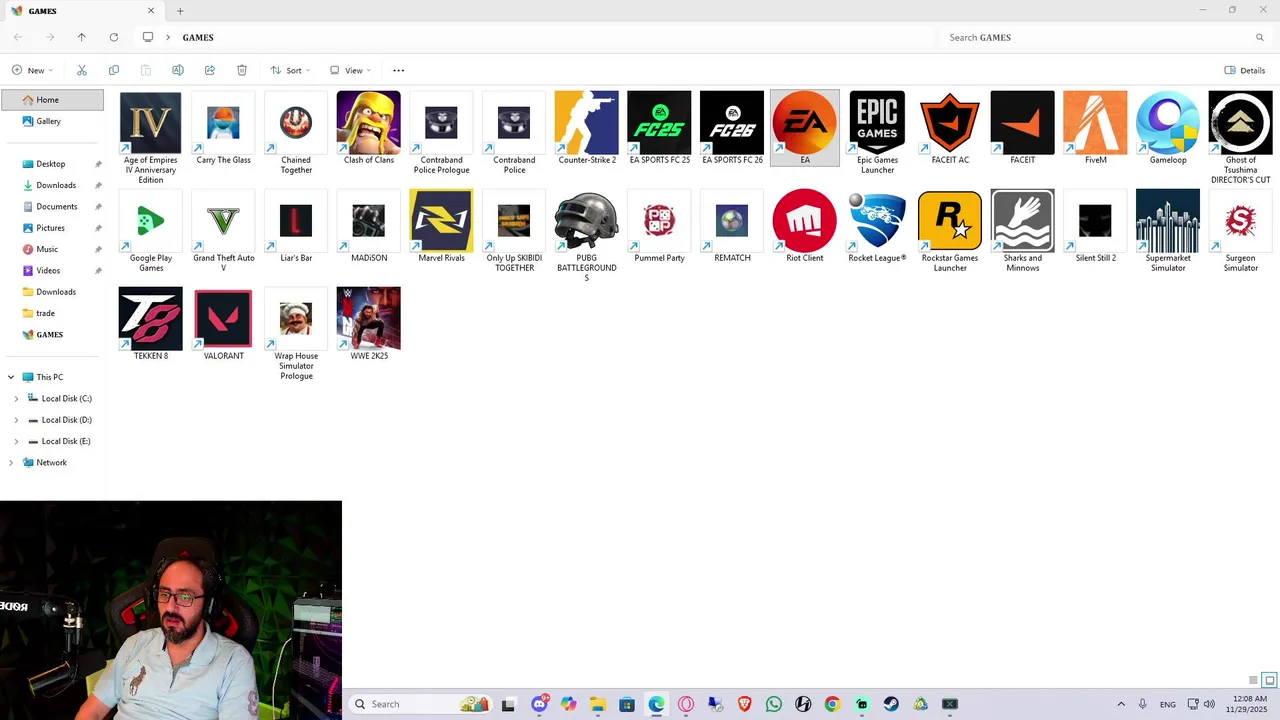
Task: Select the REMATCH game icon
Action: click(x=732, y=221)
